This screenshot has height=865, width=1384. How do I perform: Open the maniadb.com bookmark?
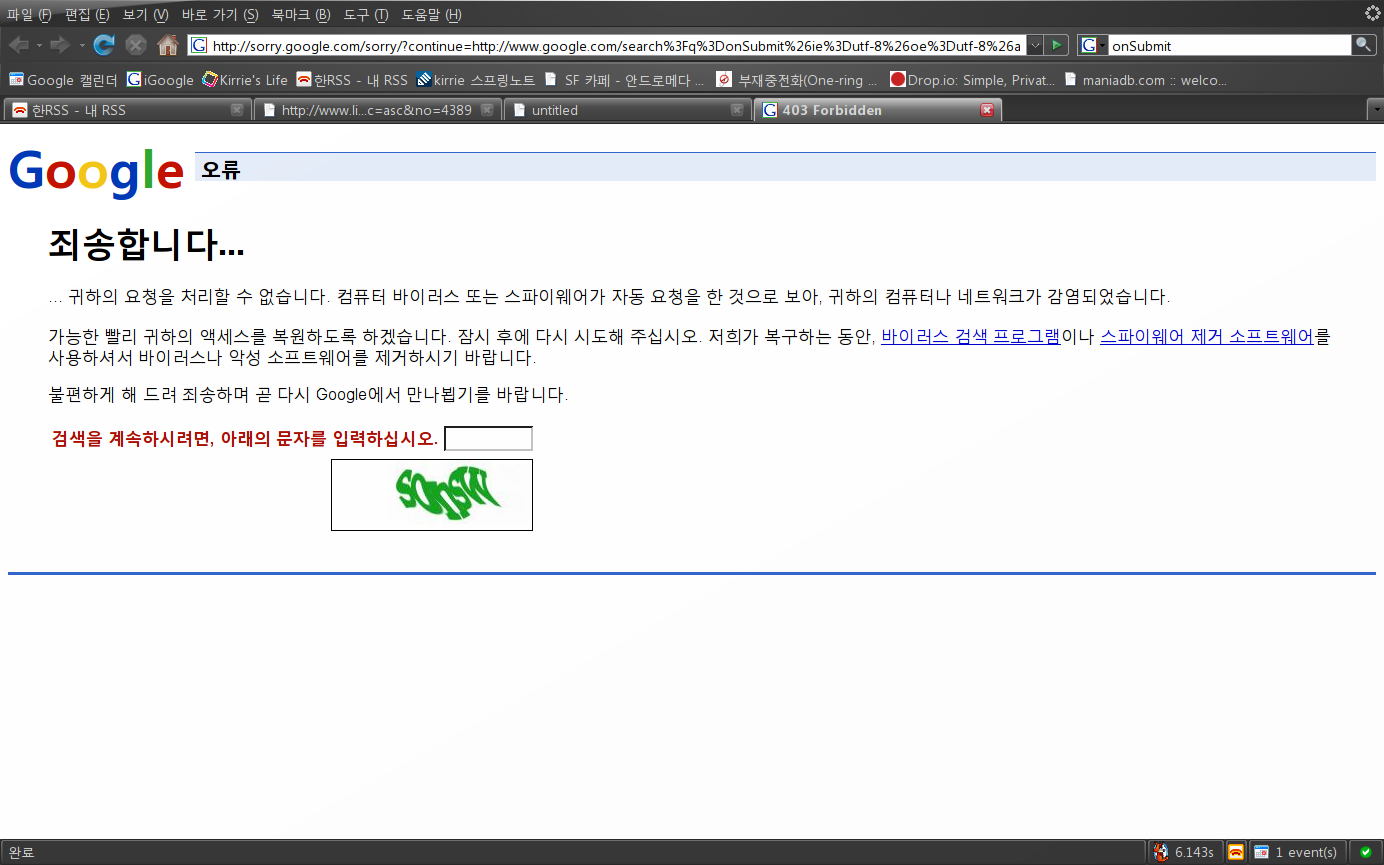click(x=1145, y=80)
